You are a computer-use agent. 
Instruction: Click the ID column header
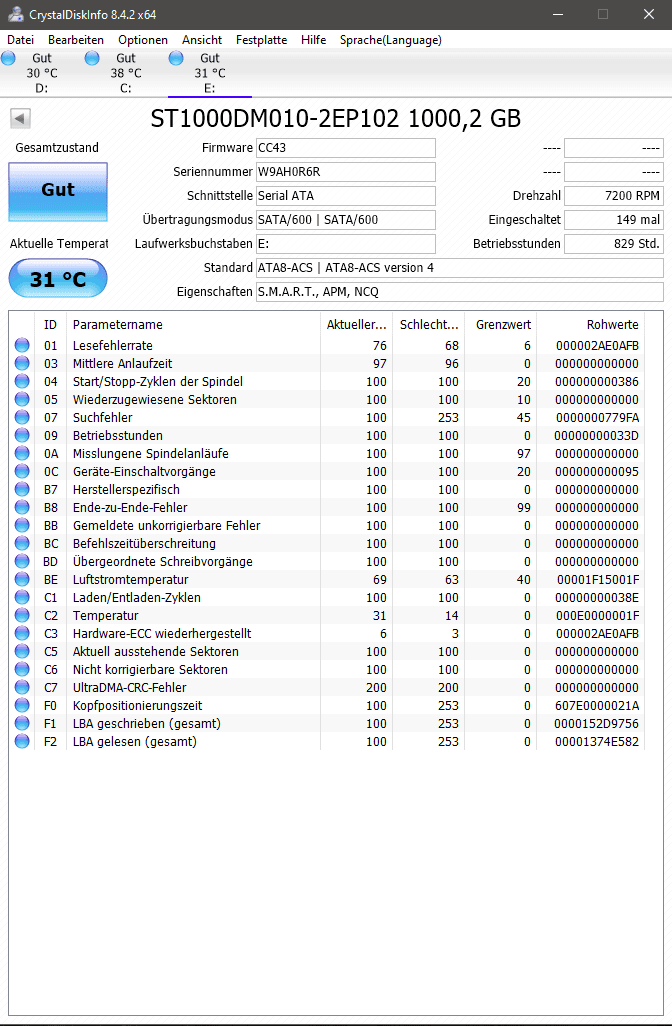(50, 325)
